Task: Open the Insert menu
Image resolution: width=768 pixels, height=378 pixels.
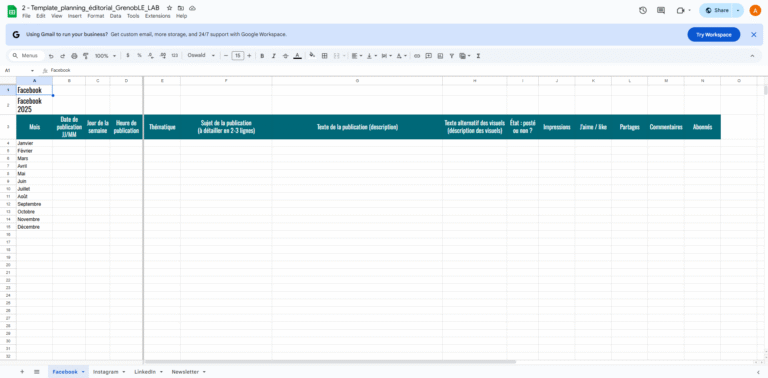Action: (75, 16)
